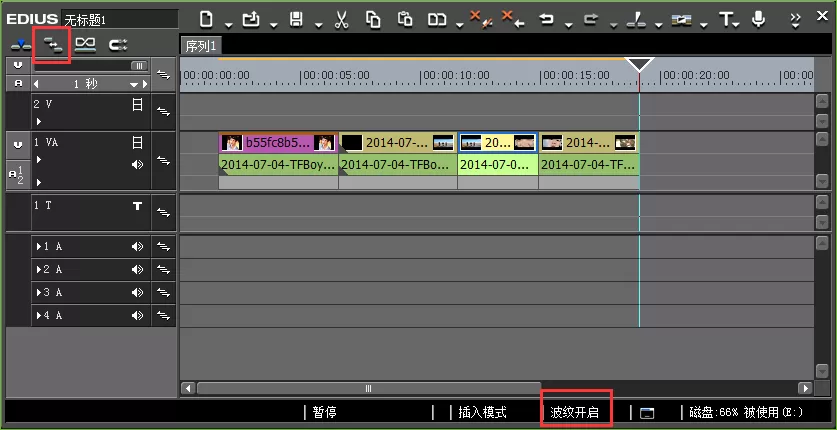837x430 pixels.
Task: Expand the 1 A audio track
Action: (38, 246)
